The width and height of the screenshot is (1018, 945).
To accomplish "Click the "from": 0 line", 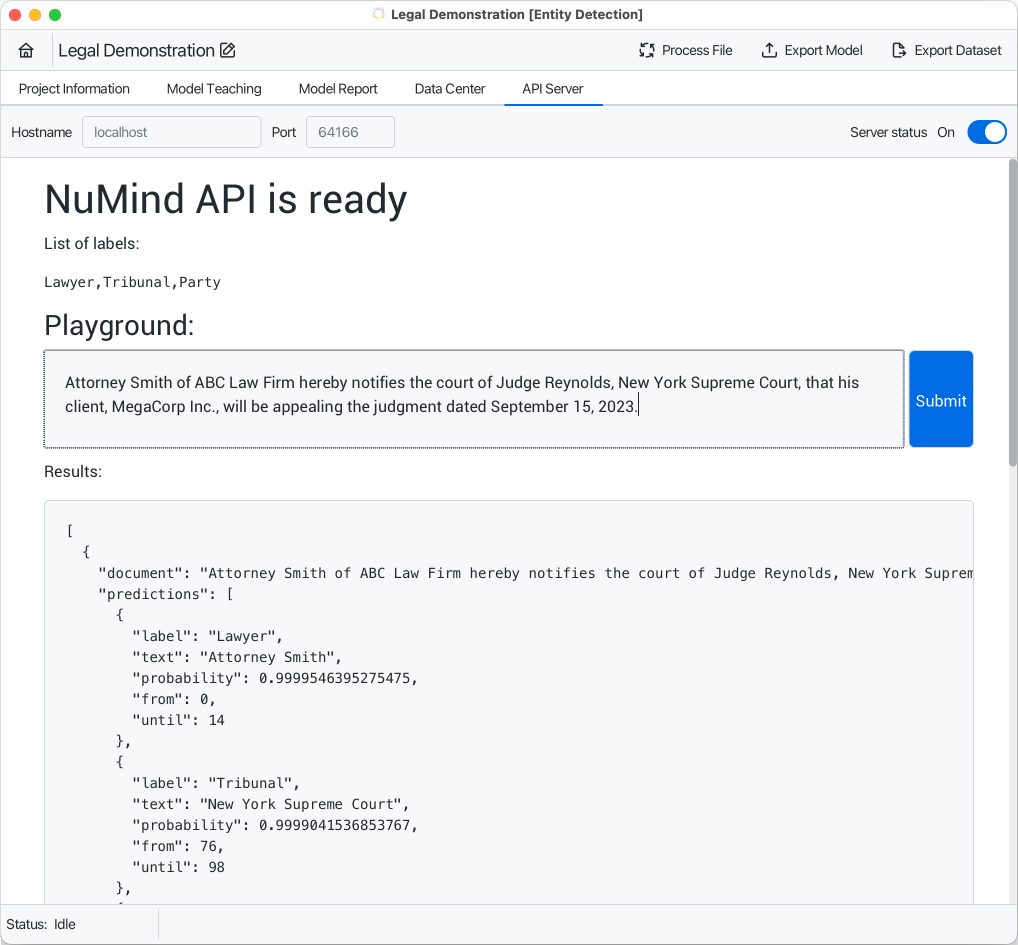I will (x=174, y=699).
